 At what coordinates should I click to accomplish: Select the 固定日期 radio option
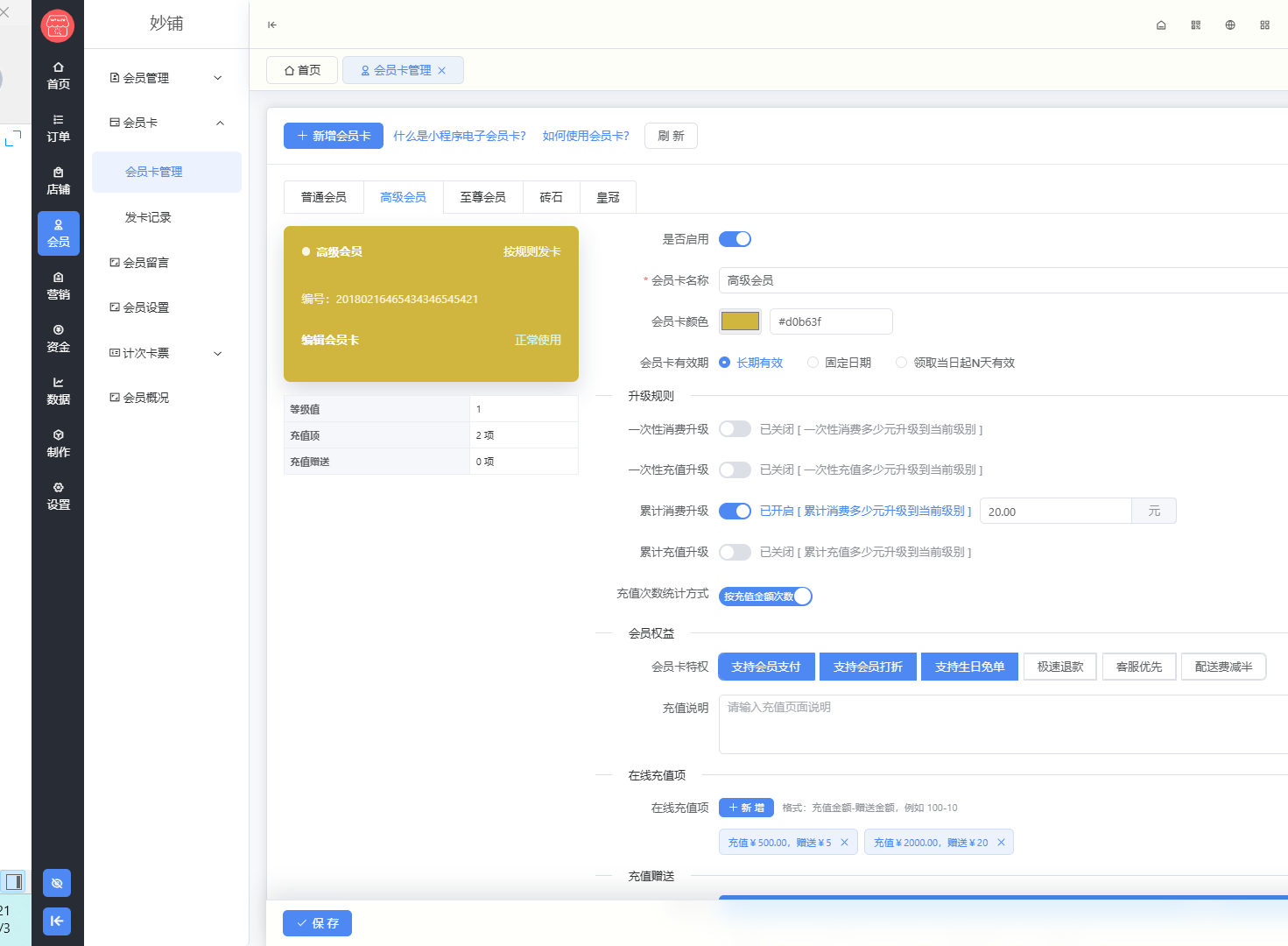coord(839,363)
